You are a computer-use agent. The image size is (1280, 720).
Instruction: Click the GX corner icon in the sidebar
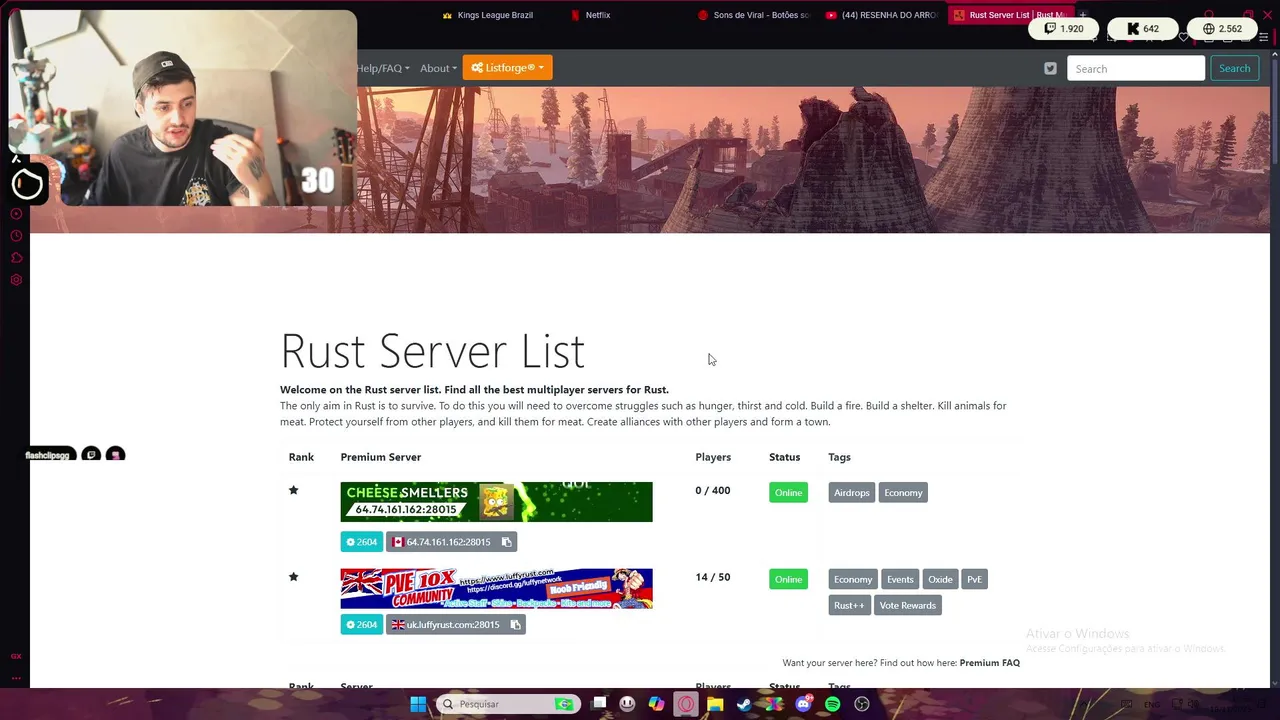[16, 656]
